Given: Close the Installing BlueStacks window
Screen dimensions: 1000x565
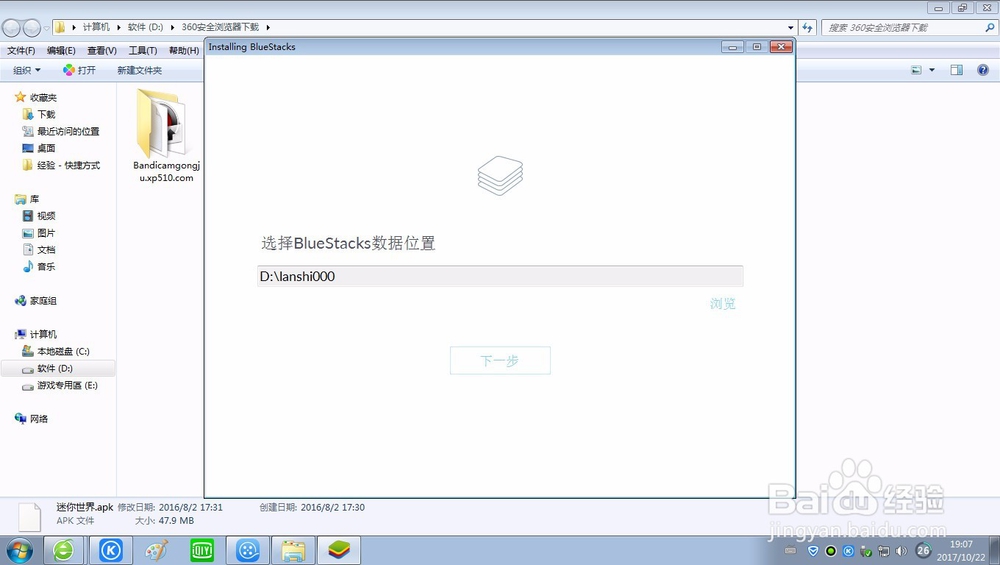Looking at the screenshot, I should (x=781, y=47).
